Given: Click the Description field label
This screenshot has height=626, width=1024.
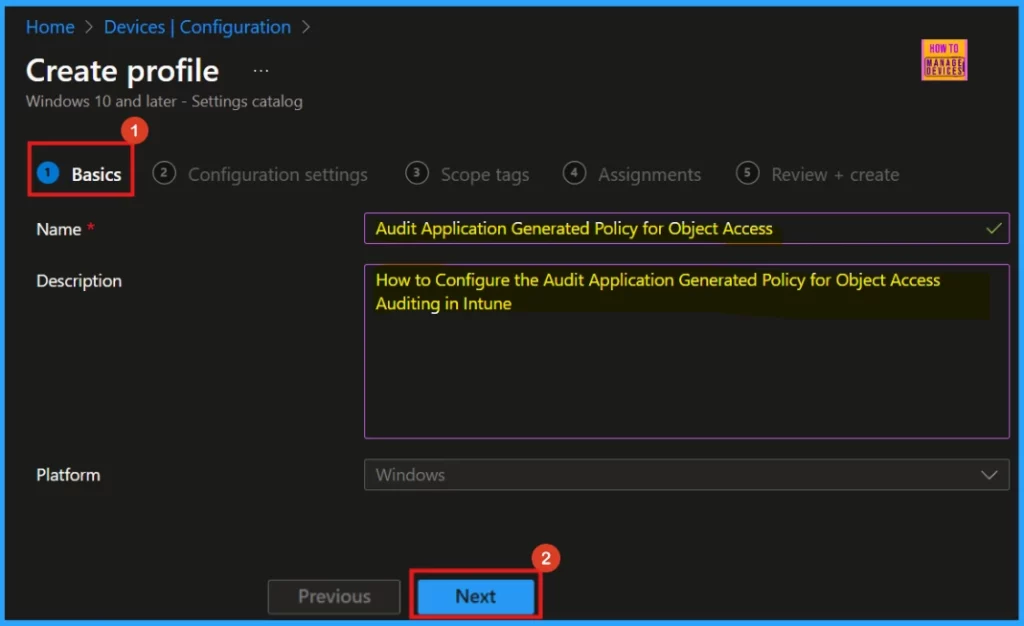Looking at the screenshot, I should 79,281.
